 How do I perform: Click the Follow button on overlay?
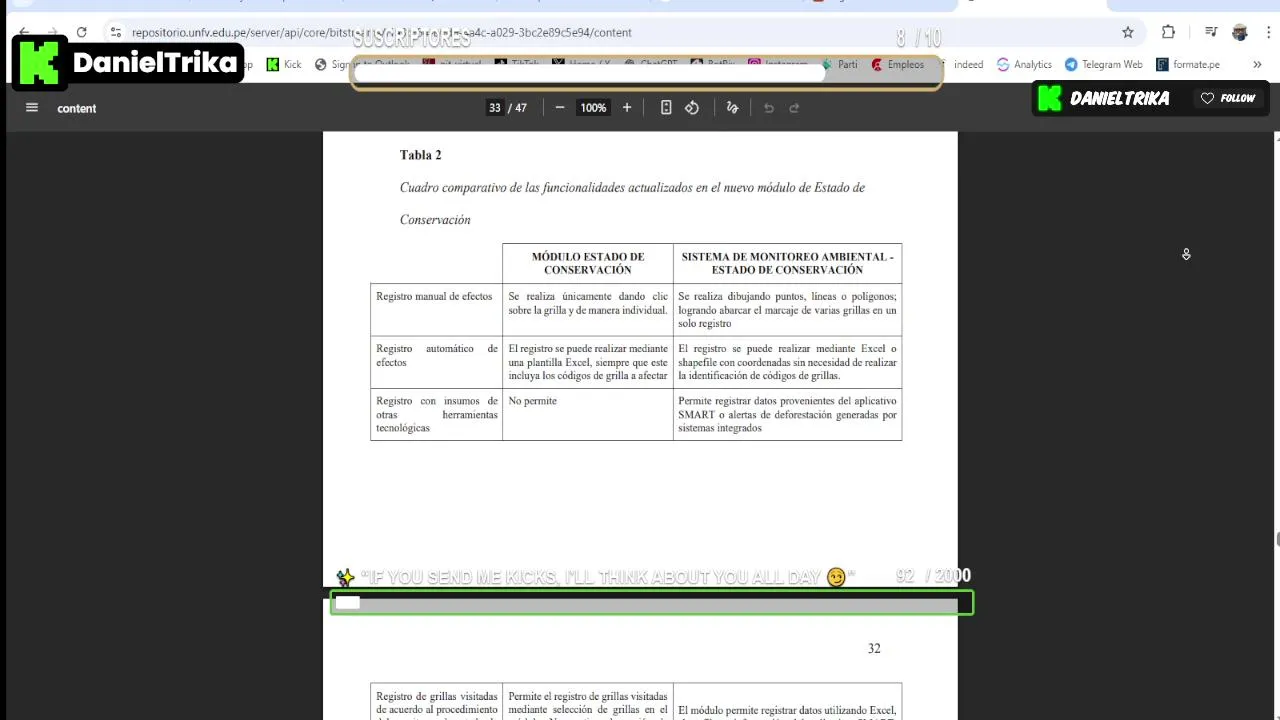click(x=1228, y=98)
